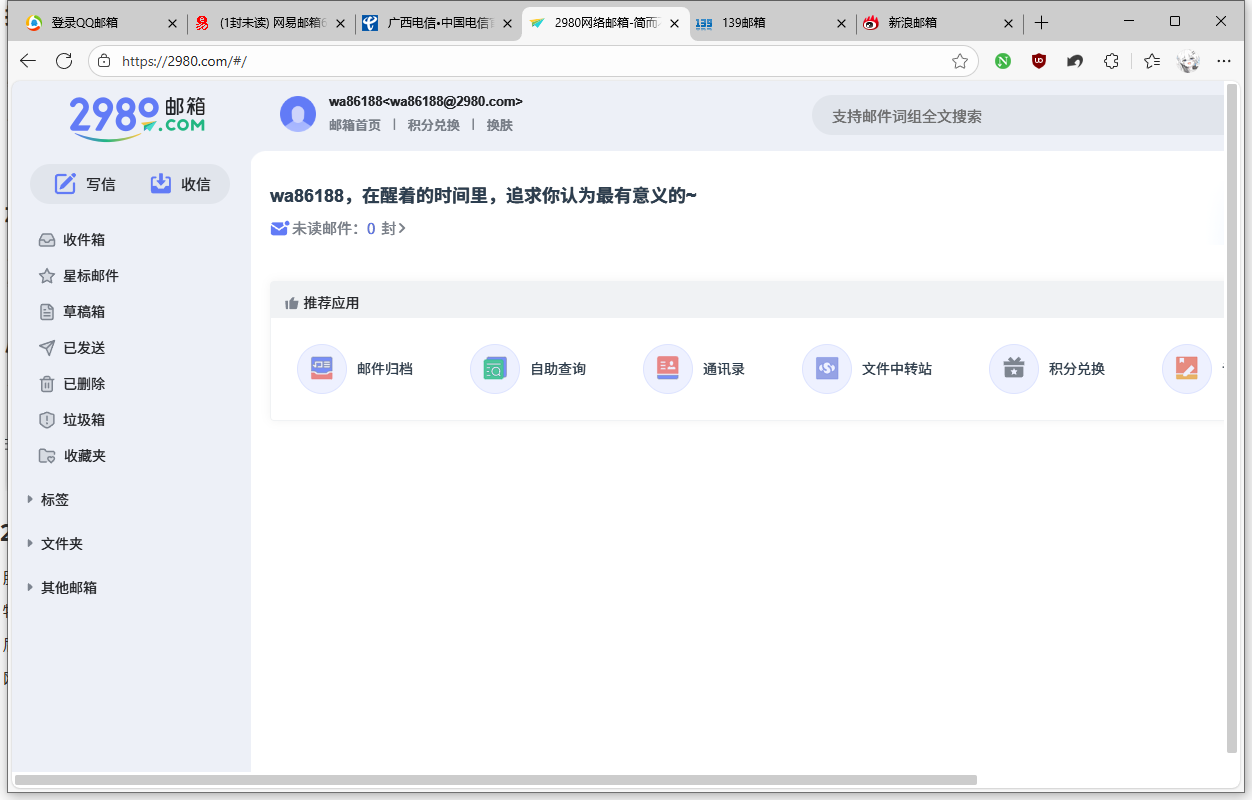Open the 邮件归档 app icon
1252x800 pixels.
click(322, 368)
